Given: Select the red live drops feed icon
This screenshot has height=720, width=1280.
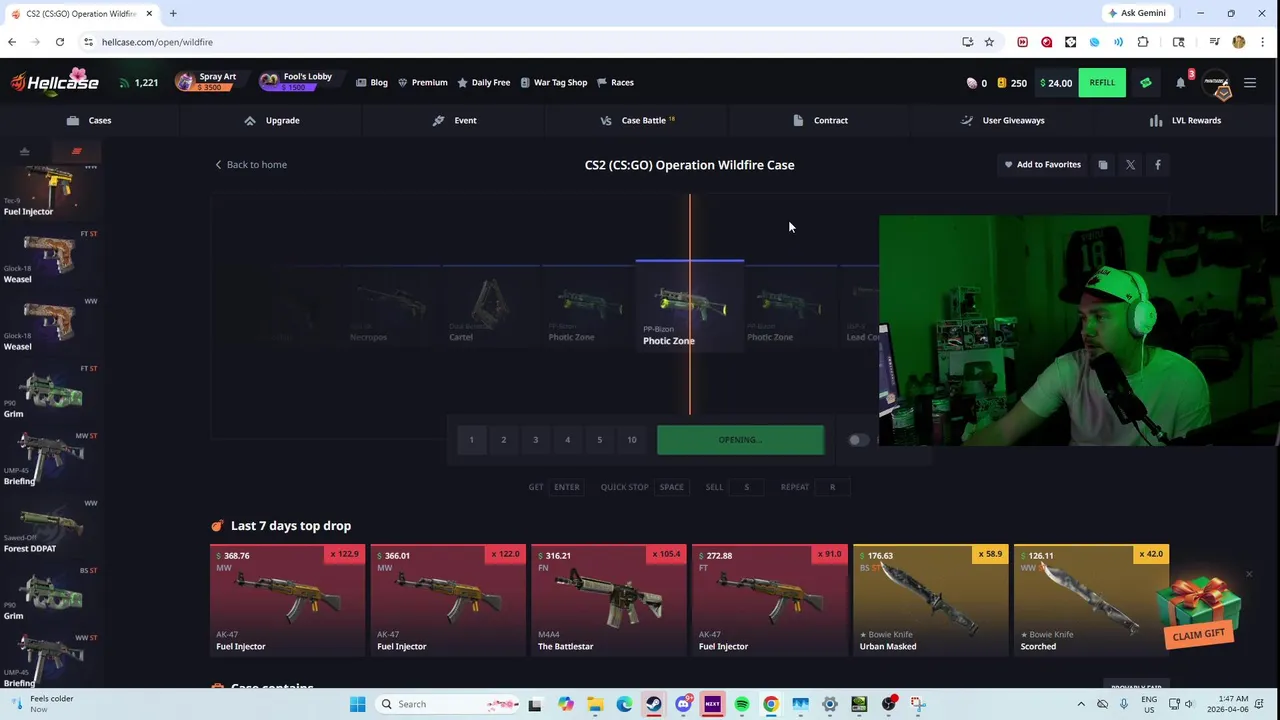Looking at the screenshot, I should click(x=76, y=152).
